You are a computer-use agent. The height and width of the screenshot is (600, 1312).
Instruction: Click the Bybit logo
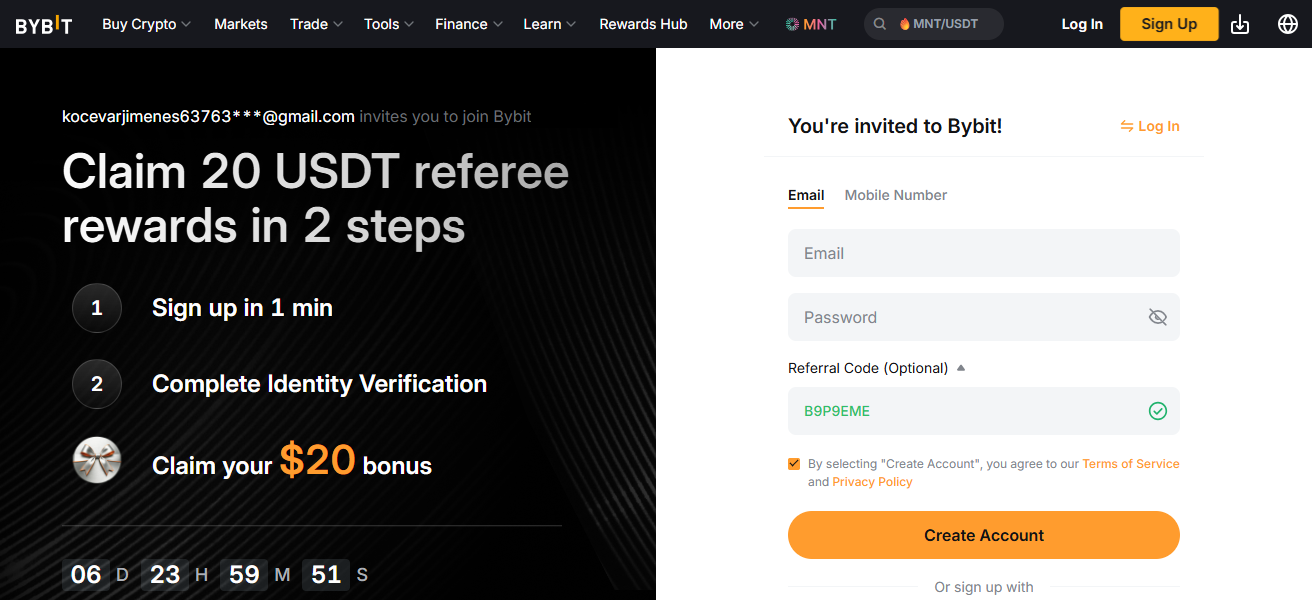click(43, 24)
